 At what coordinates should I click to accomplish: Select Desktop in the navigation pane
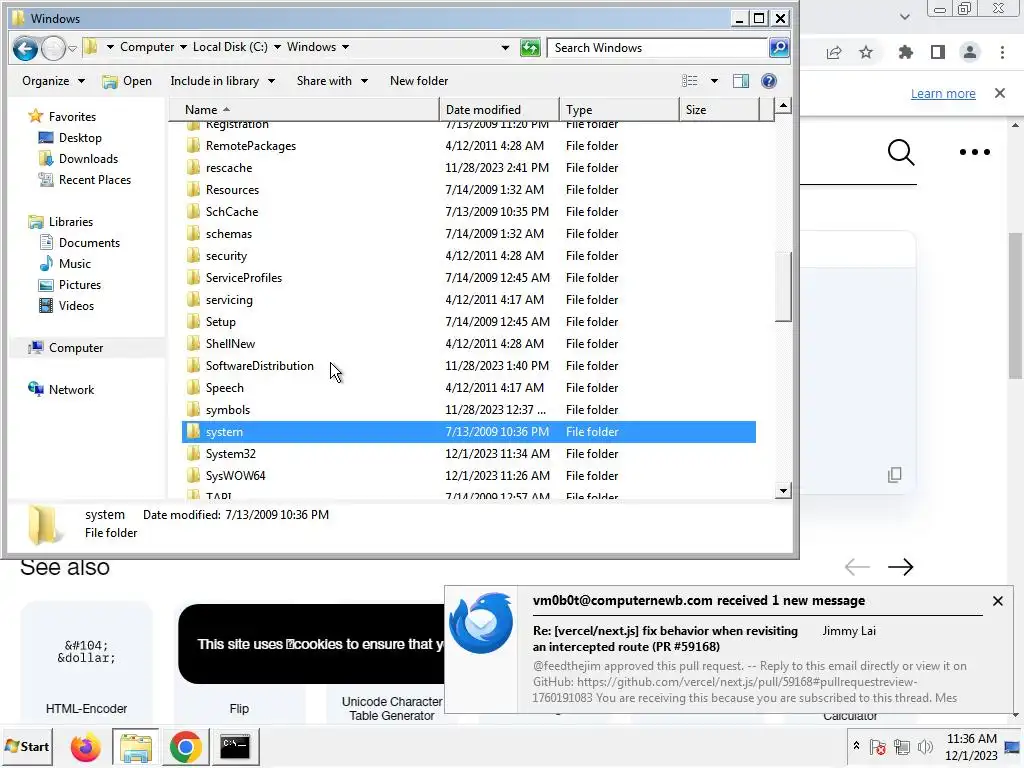pyautogui.click(x=80, y=138)
